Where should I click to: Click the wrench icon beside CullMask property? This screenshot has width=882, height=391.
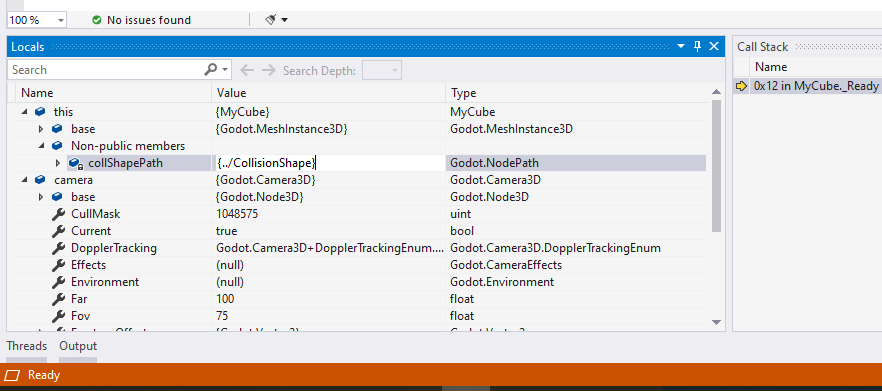pyautogui.click(x=58, y=214)
